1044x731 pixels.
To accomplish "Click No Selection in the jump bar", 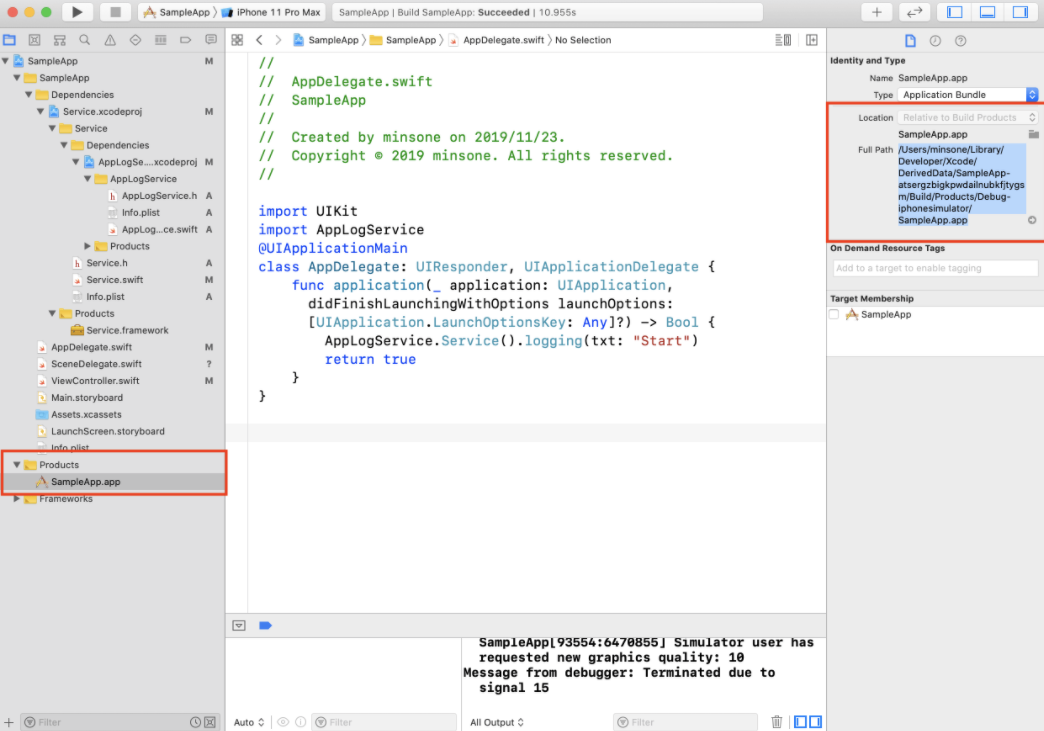I will click(583, 40).
